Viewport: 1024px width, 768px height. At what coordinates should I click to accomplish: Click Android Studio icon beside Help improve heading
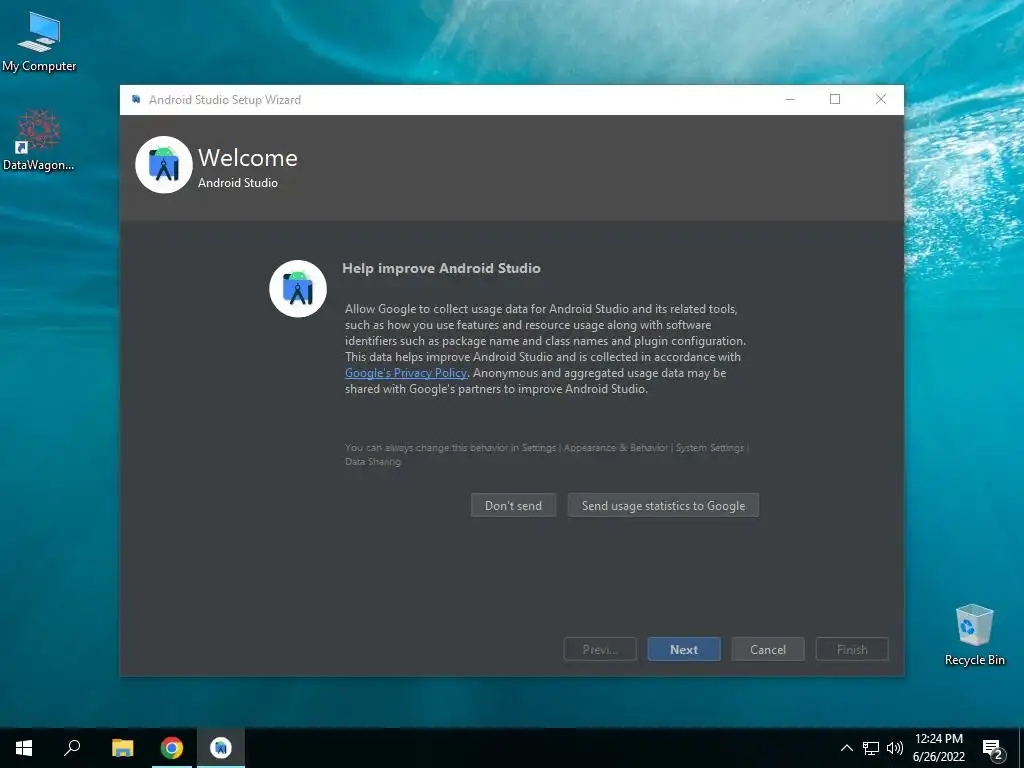click(298, 289)
